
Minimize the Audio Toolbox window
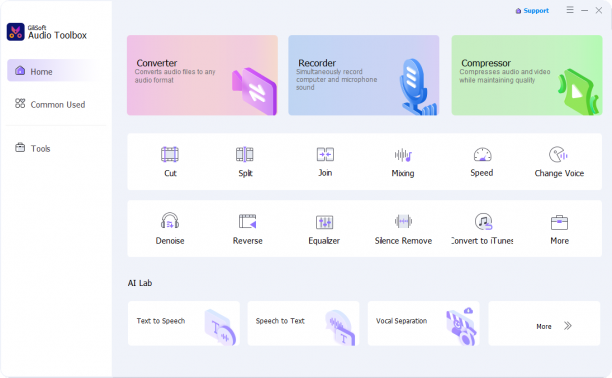coord(584,11)
